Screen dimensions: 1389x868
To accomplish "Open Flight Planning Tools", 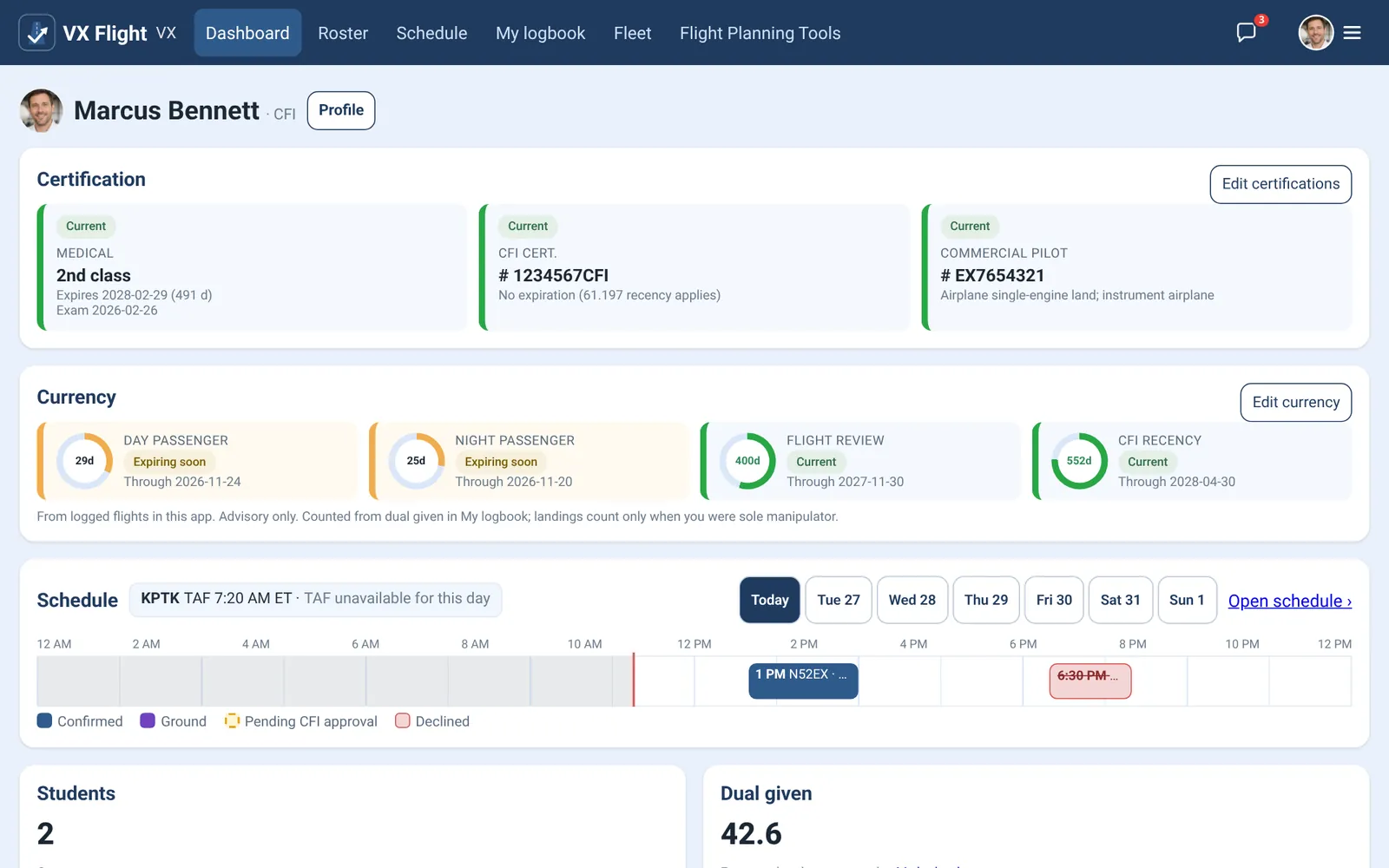I will [x=760, y=33].
